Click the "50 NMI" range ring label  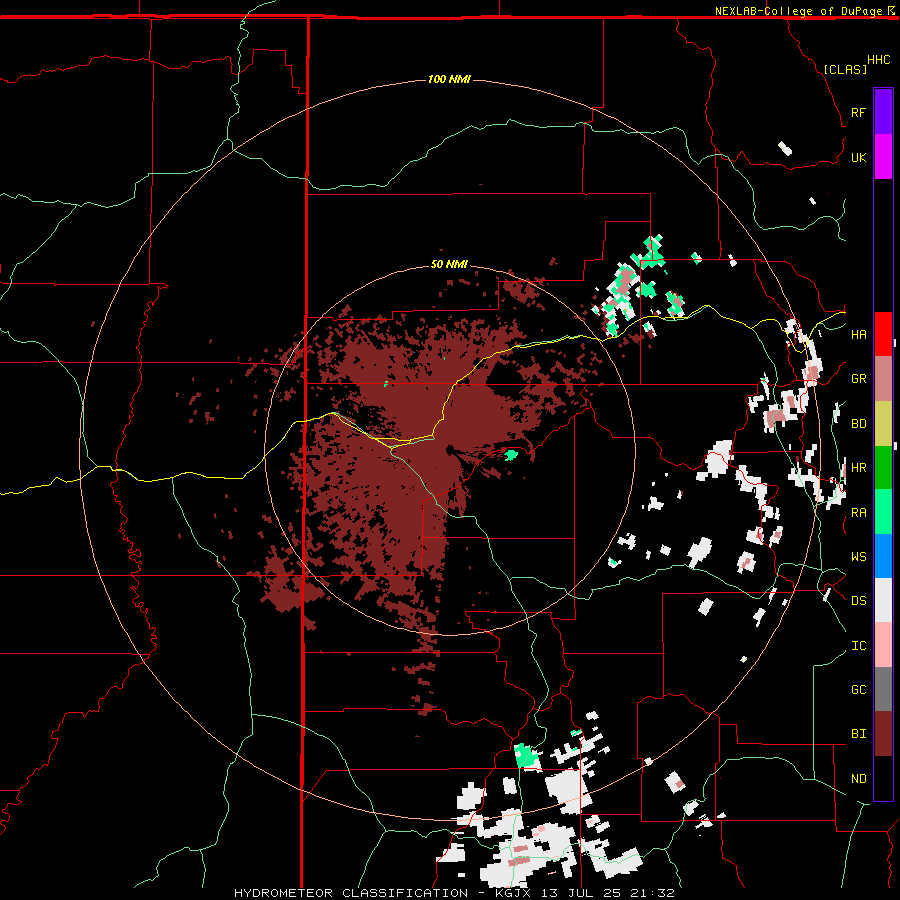[449, 264]
